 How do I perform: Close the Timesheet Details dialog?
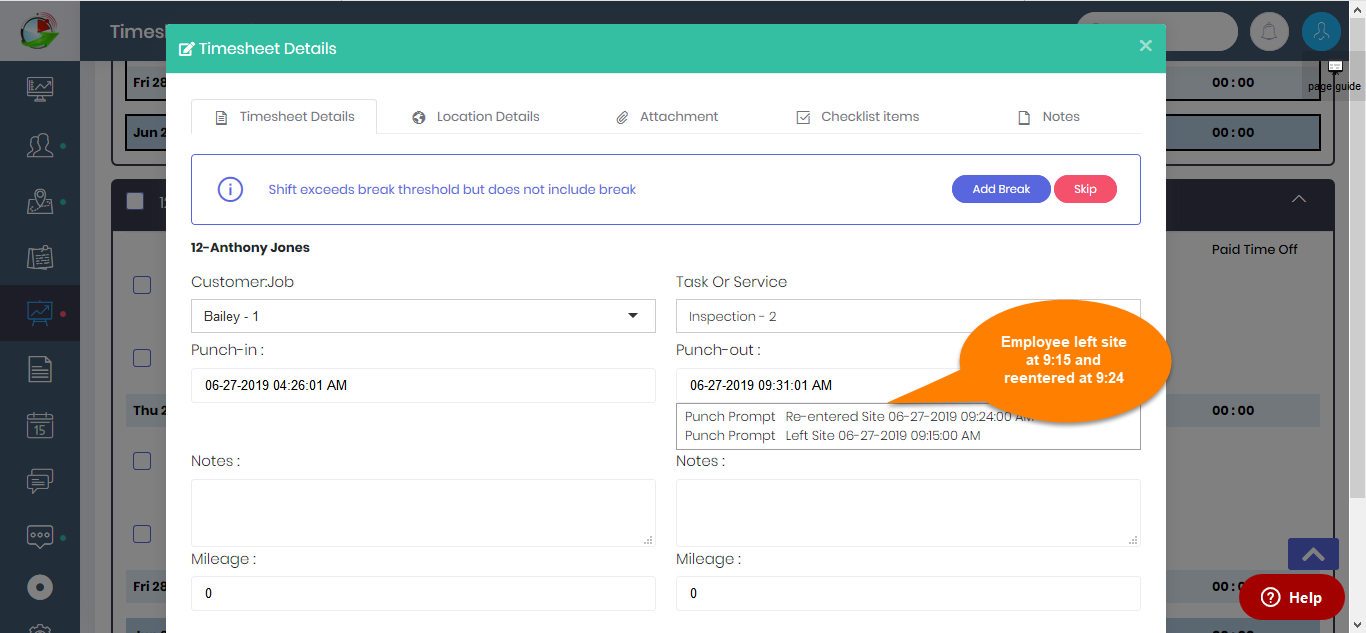[1145, 45]
